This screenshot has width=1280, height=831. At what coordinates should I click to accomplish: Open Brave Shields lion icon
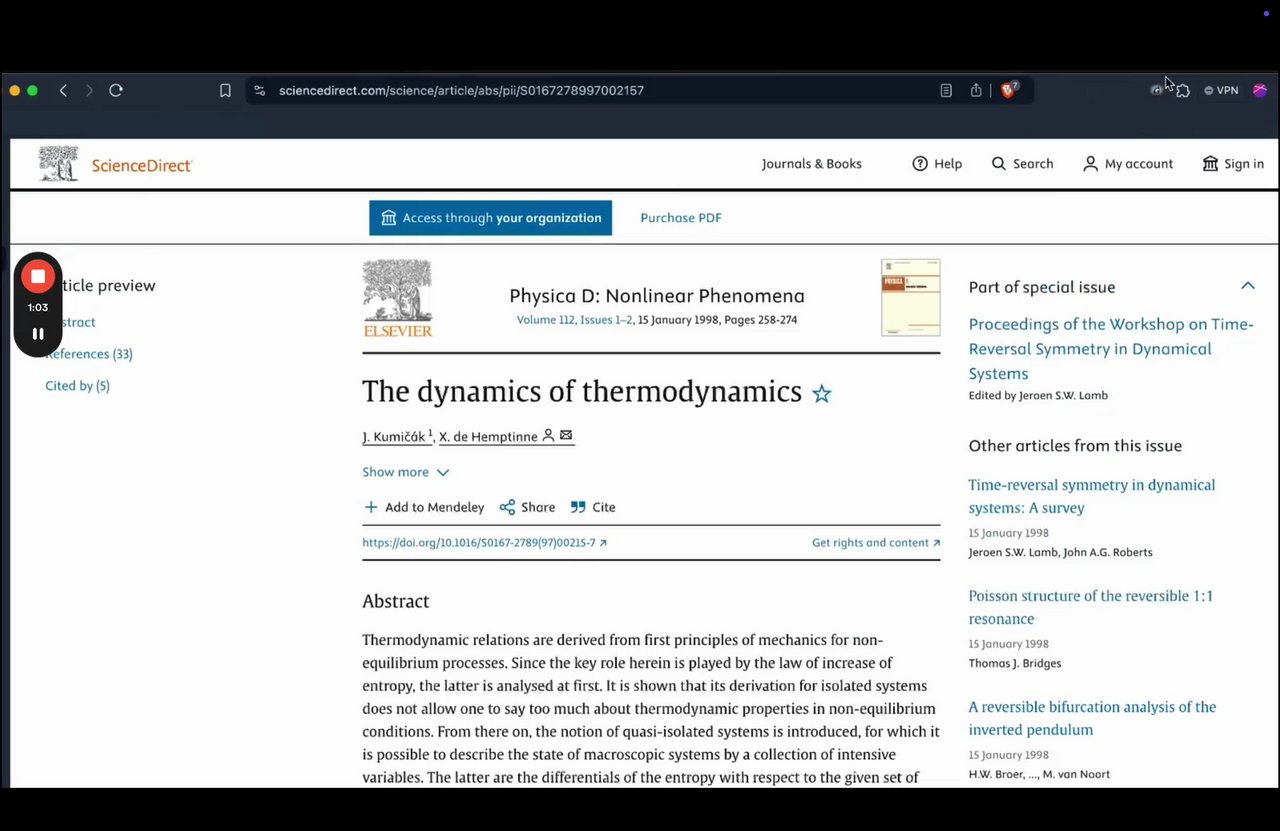(x=1009, y=89)
